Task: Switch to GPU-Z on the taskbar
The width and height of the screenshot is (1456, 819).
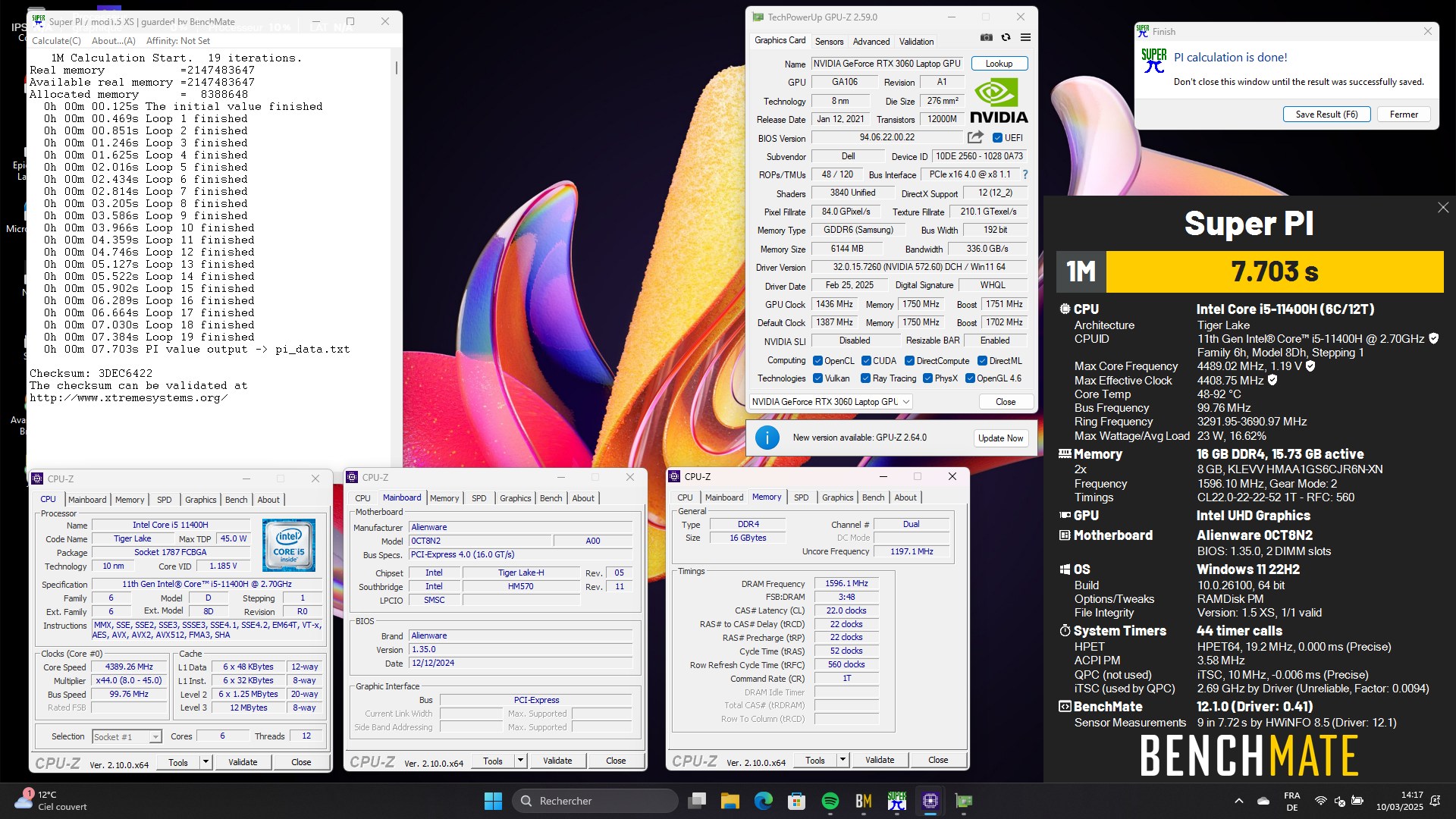Action: [x=964, y=801]
